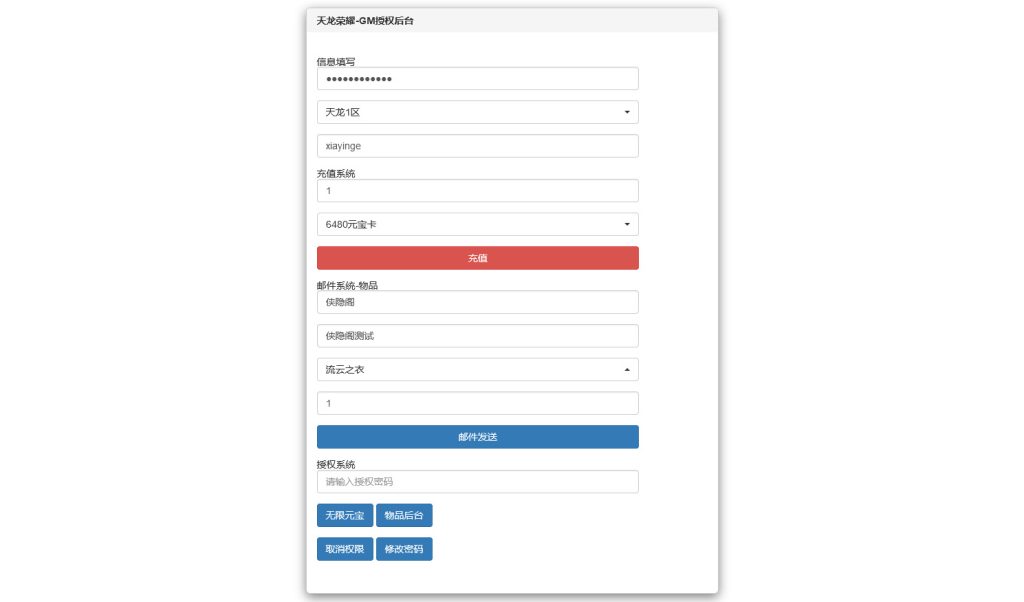Click the 充值系统 section label
The height and width of the screenshot is (602, 1024).
click(x=330, y=172)
